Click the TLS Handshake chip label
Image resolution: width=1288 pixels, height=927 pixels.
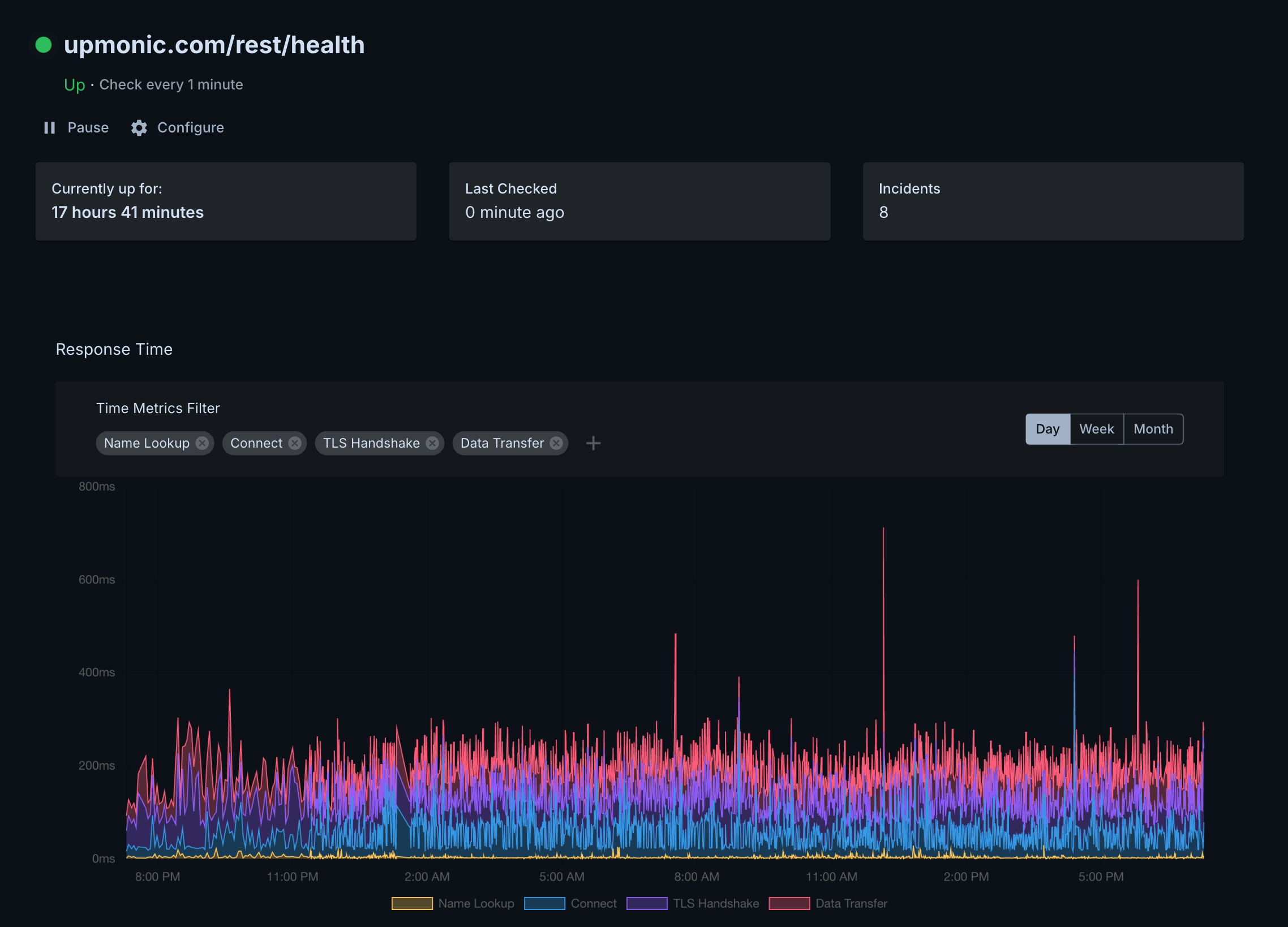coord(371,443)
